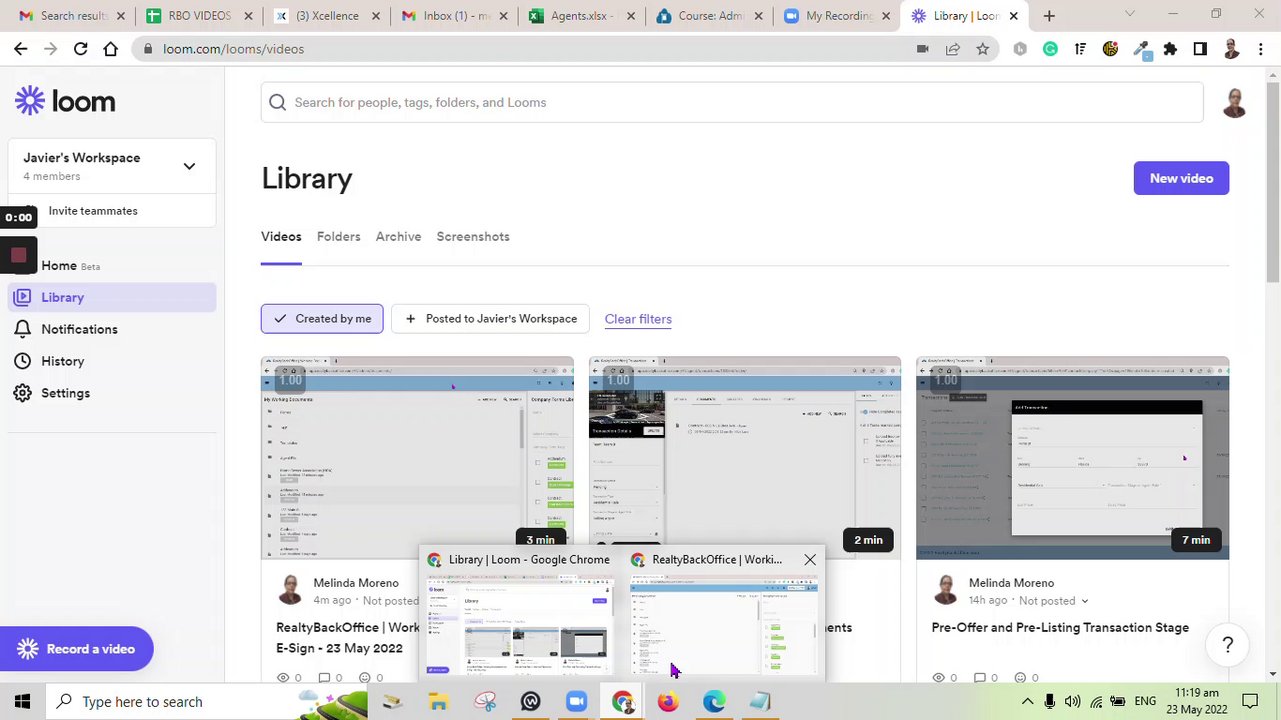The width and height of the screenshot is (1281, 720).
Task: Expand Javier's Workspace dropdown
Action: click(189, 166)
